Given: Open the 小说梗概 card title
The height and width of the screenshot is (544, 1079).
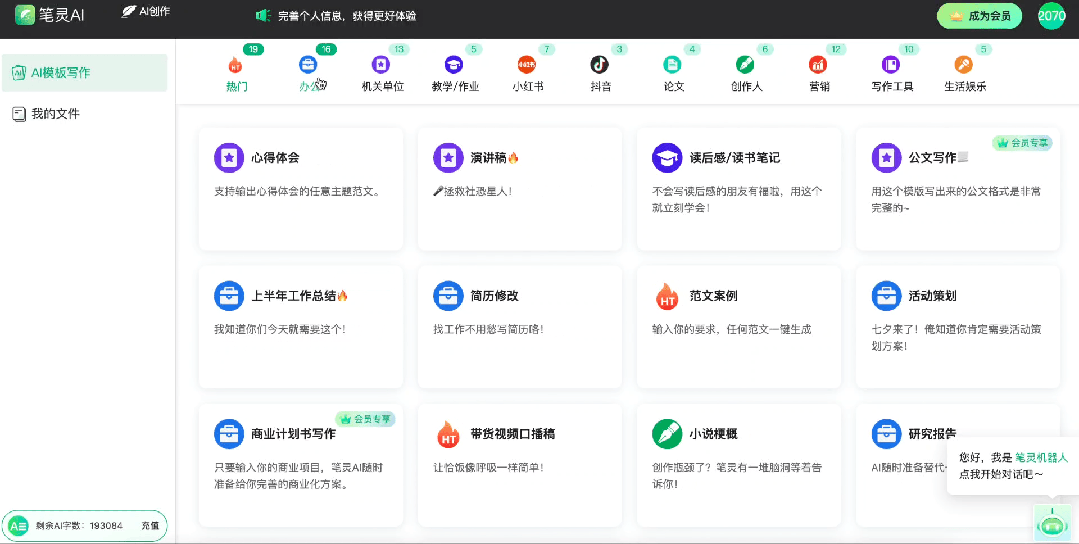Looking at the screenshot, I should (x=714, y=434).
